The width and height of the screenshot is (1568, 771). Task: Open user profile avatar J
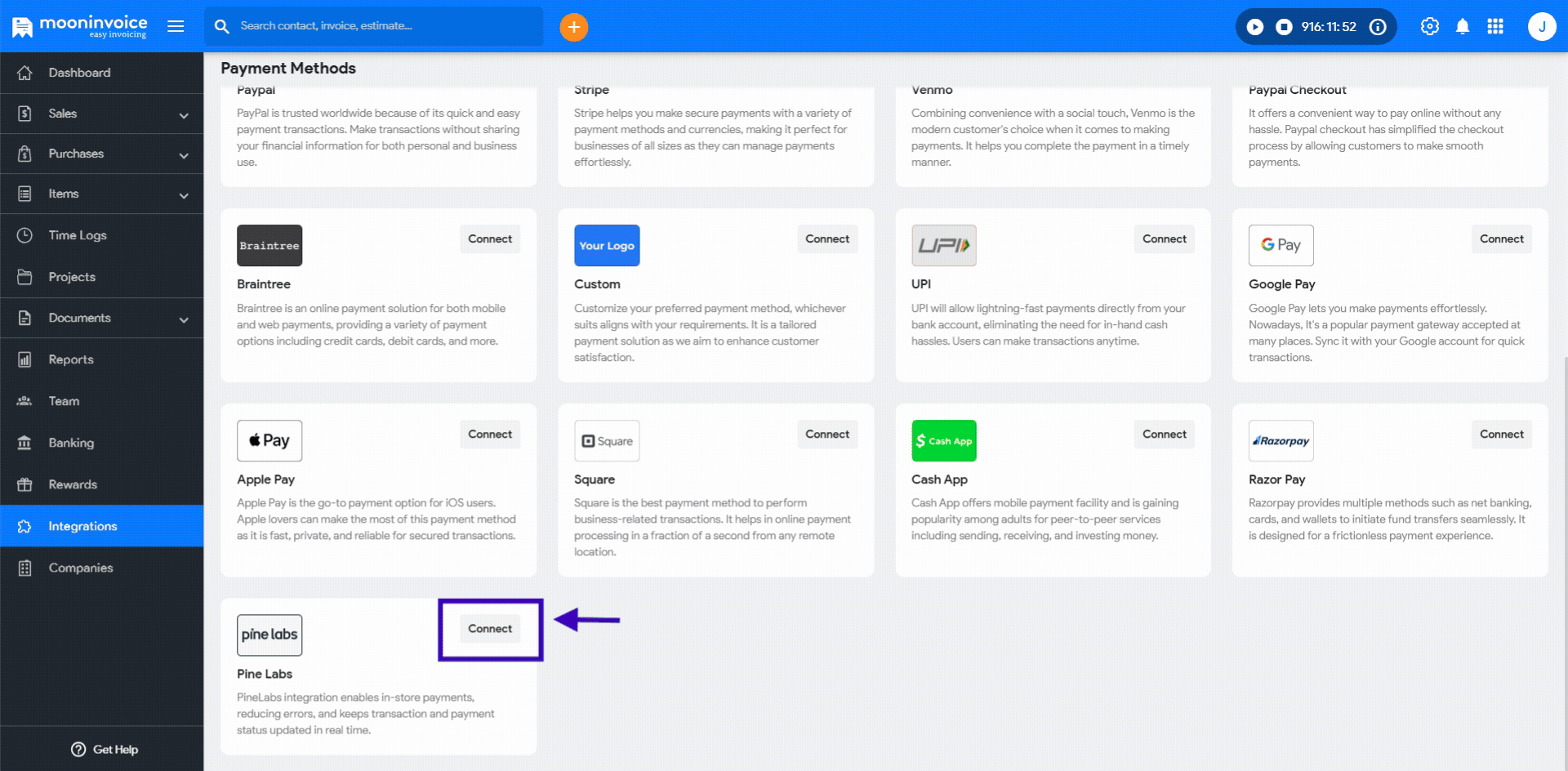1541,26
